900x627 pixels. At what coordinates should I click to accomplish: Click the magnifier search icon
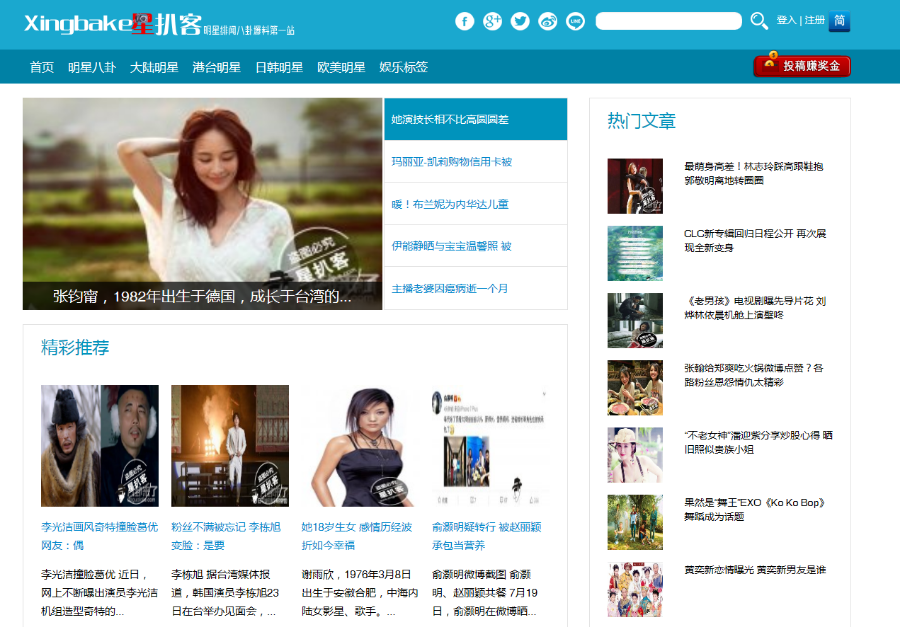759,21
